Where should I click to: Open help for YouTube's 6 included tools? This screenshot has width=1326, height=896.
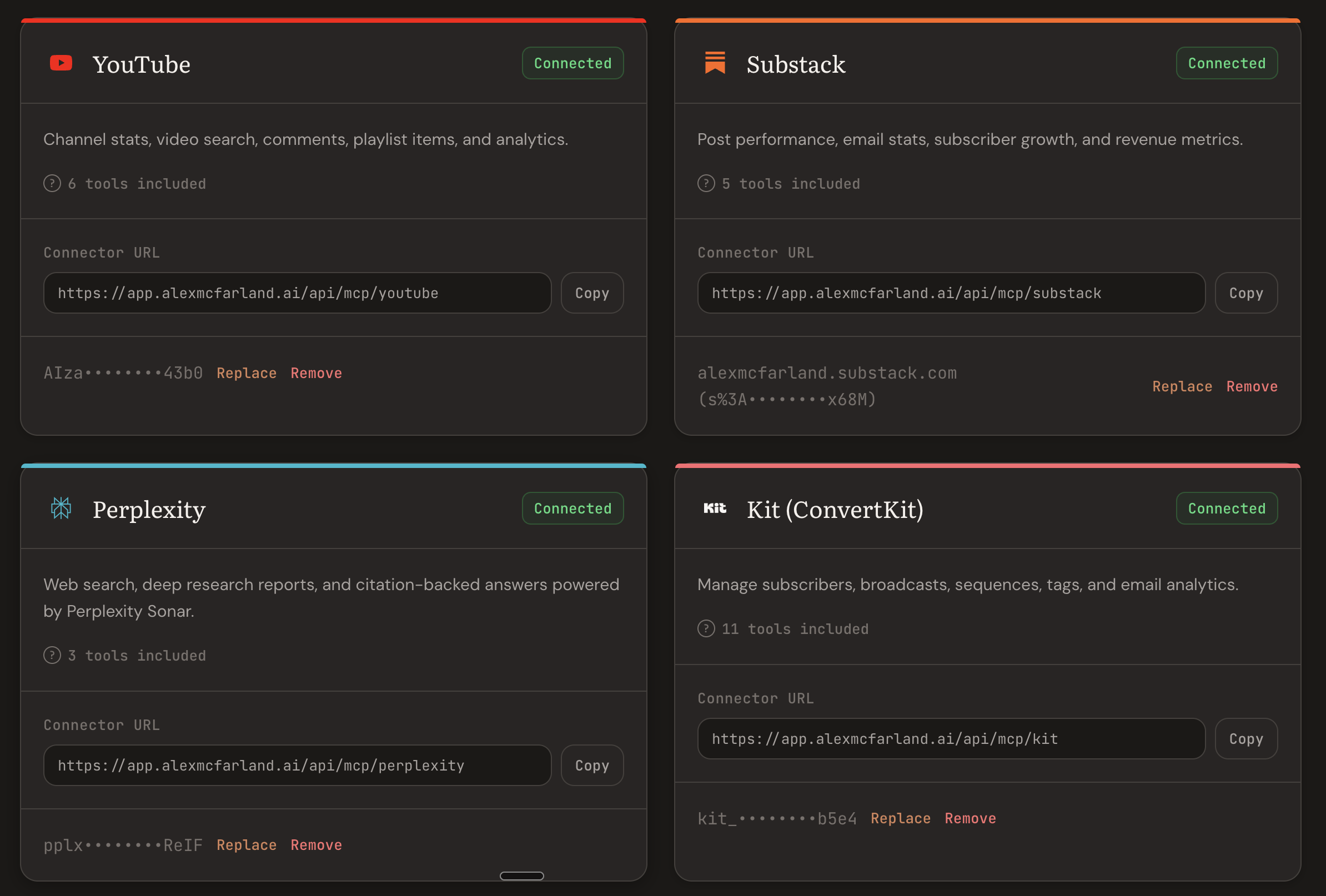[52, 183]
